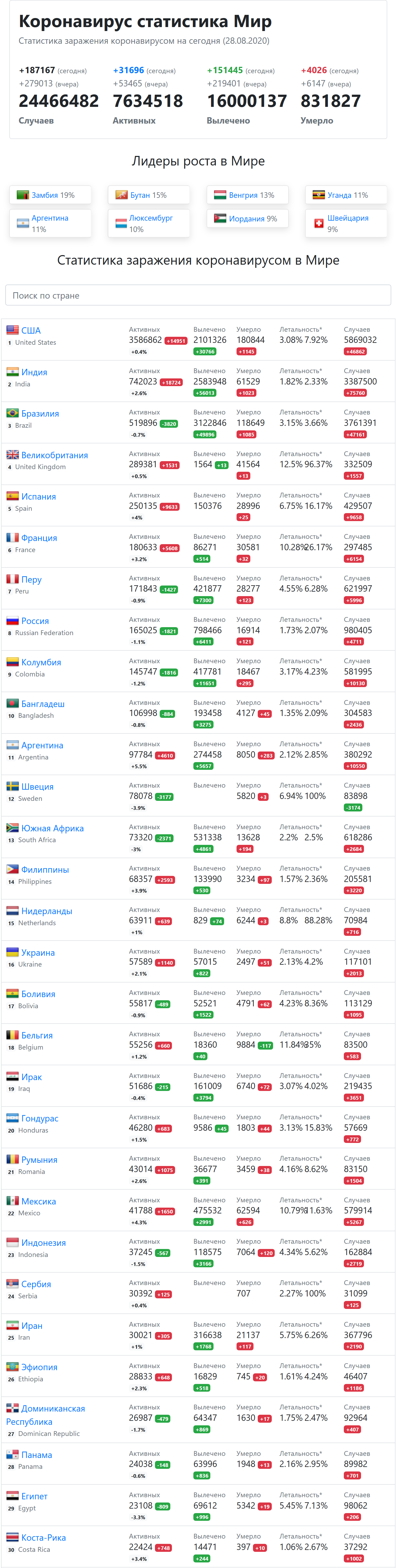Viewport: 396px width, 1568px height.
Task: Click the Uganda flag icon
Action: tap(319, 195)
